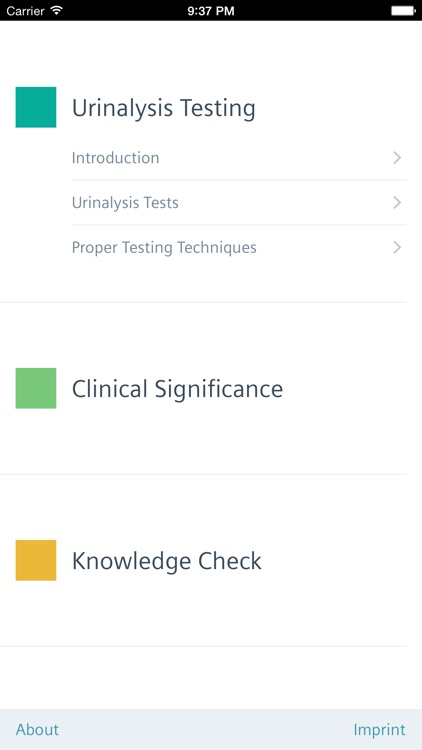Open the Urinalysis Tests list item
Image resolution: width=422 pixels, height=750 pixels.
tap(239, 203)
